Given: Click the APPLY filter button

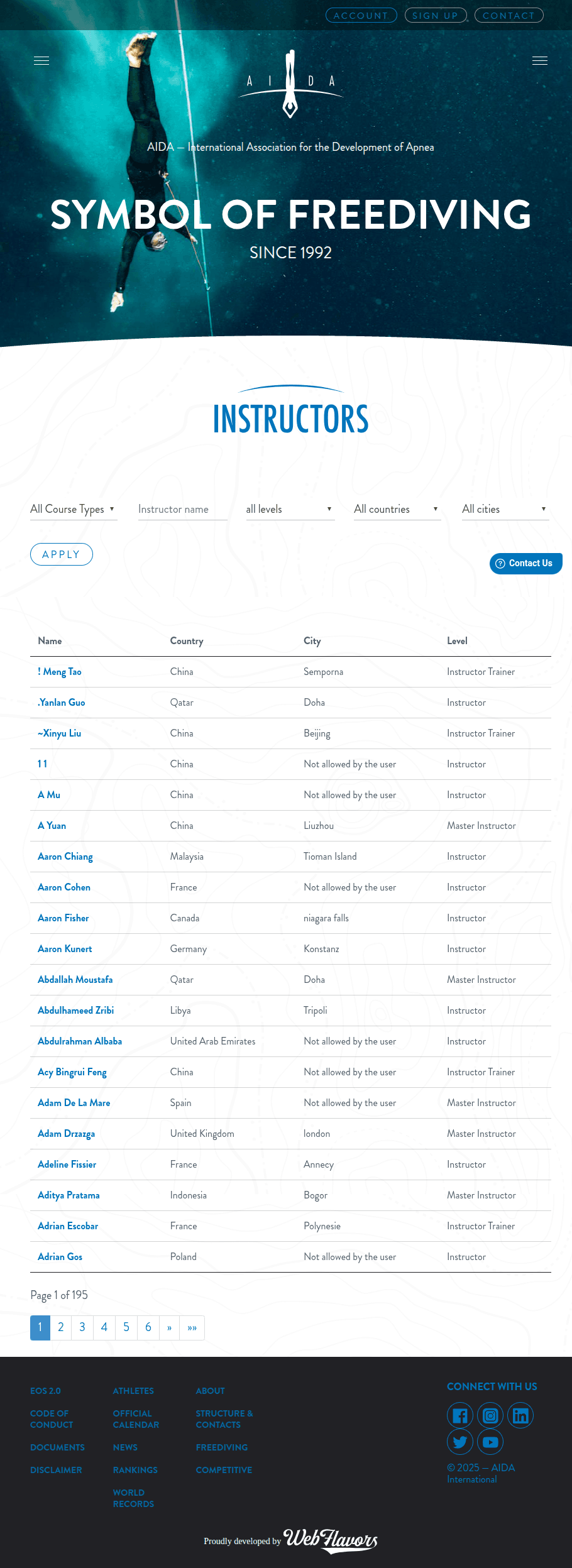Looking at the screenshot, I should [x=61, y=554].
